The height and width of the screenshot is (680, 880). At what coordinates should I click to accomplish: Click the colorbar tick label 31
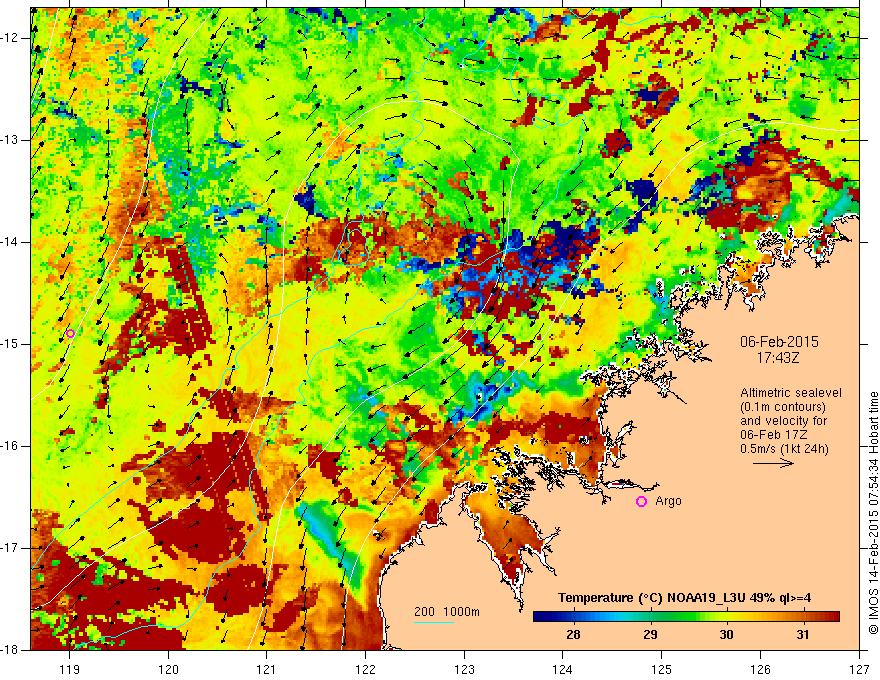coord(803,635)
